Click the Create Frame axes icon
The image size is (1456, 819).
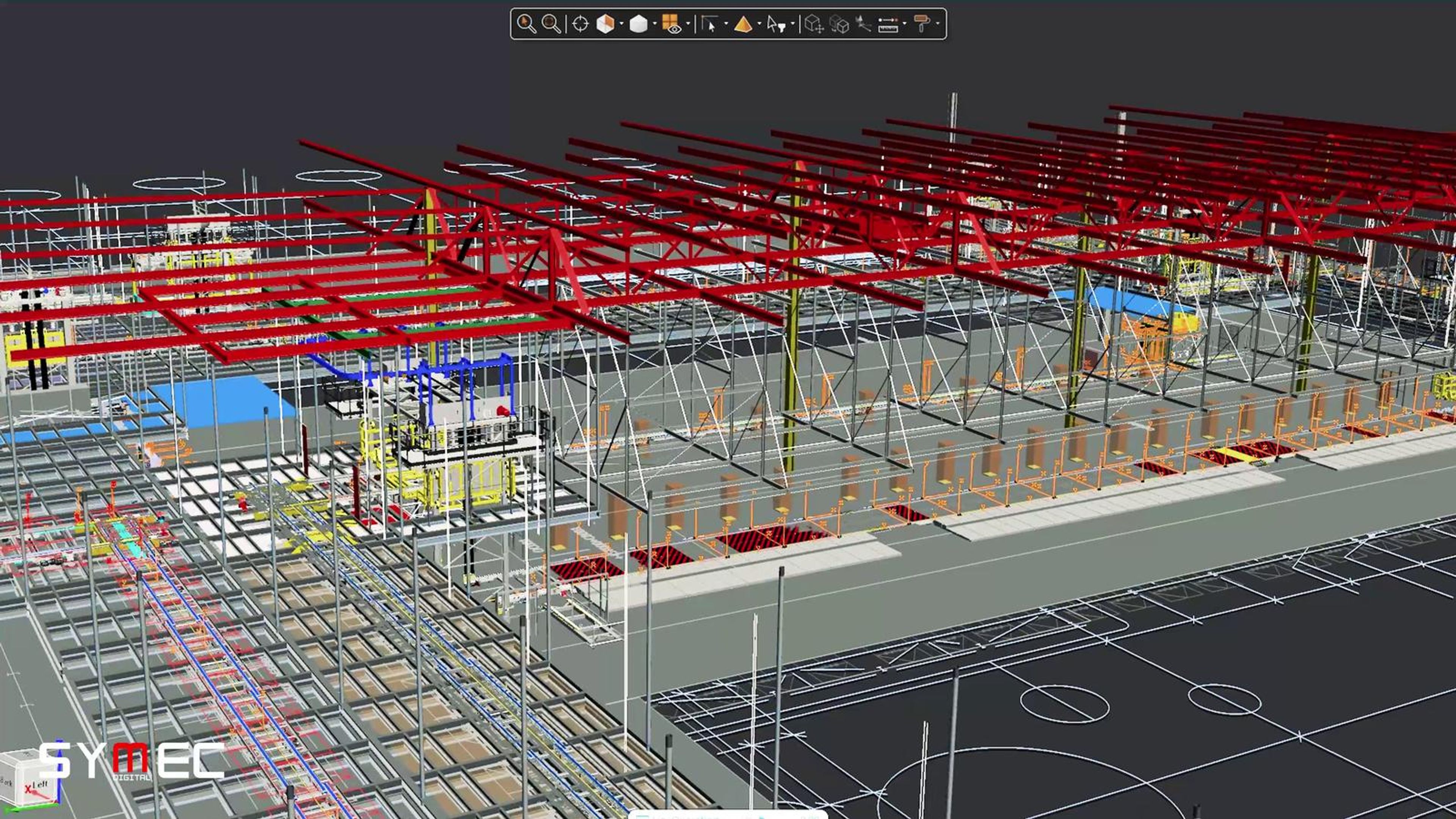point(863,24)
